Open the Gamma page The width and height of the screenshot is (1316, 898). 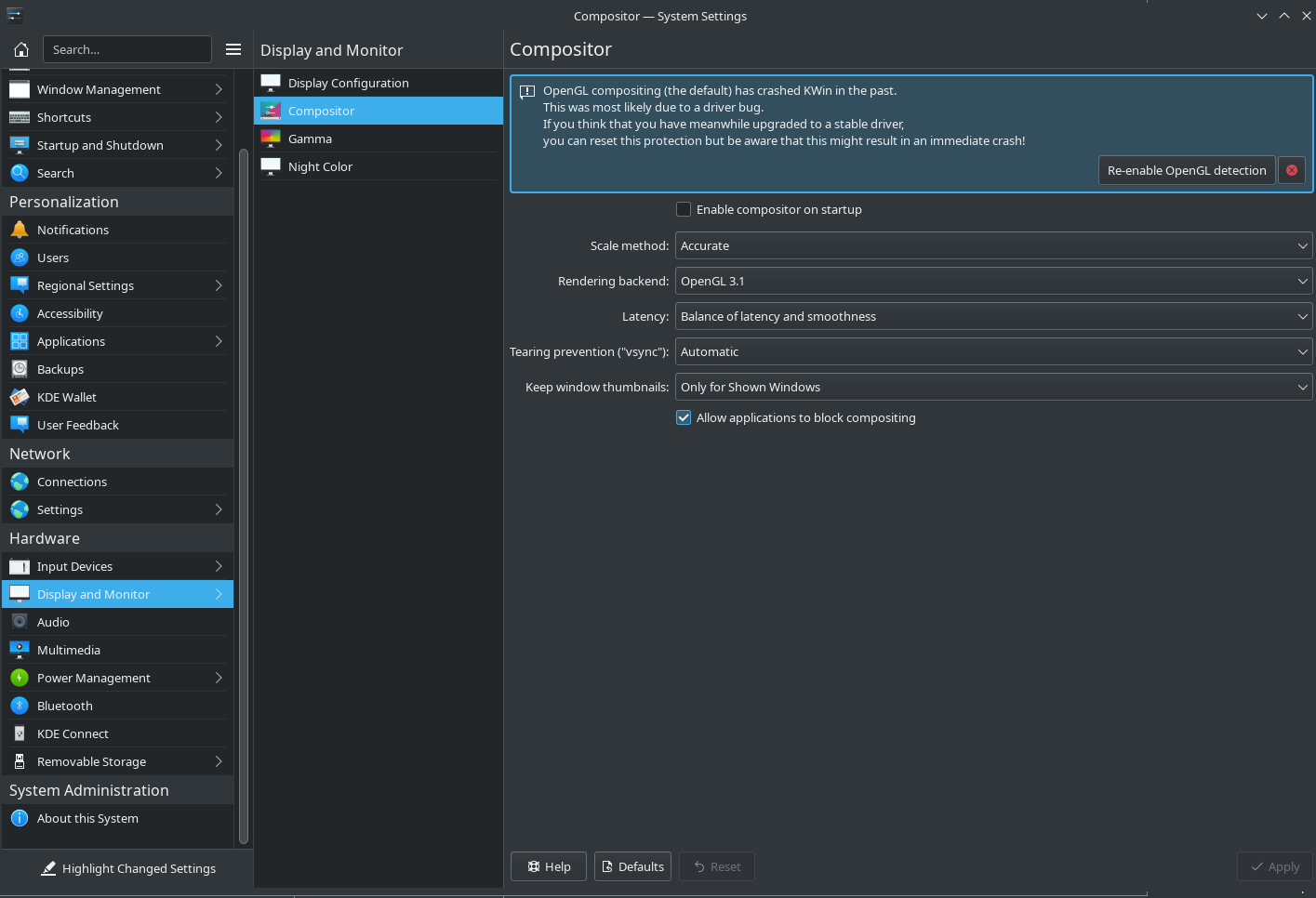tap(379, 139)
